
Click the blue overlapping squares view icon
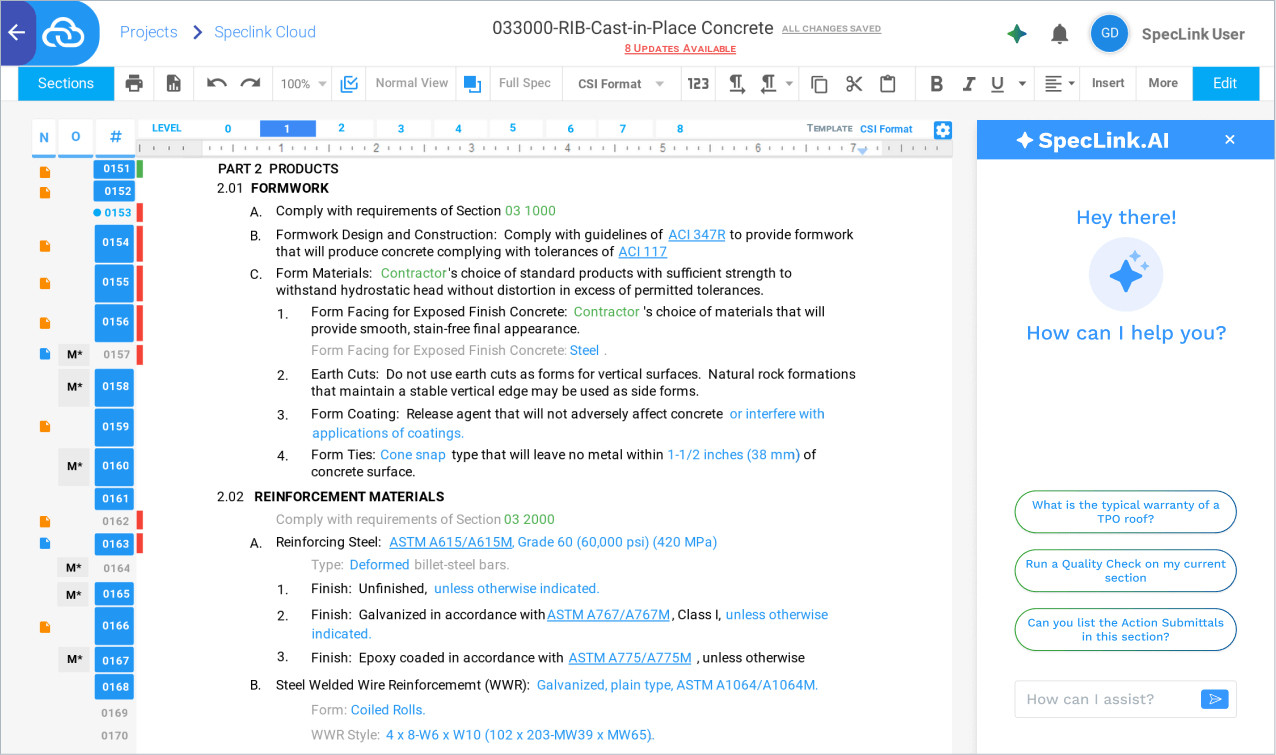click(472, 84)
